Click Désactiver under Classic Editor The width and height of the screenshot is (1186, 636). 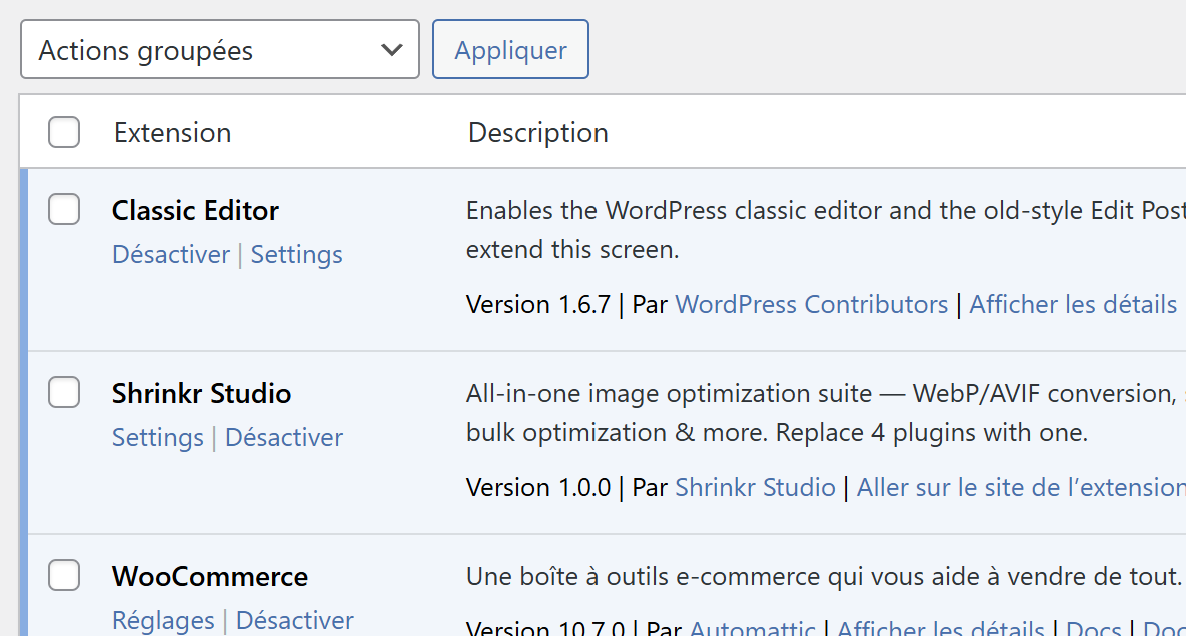tap(171, 254)
